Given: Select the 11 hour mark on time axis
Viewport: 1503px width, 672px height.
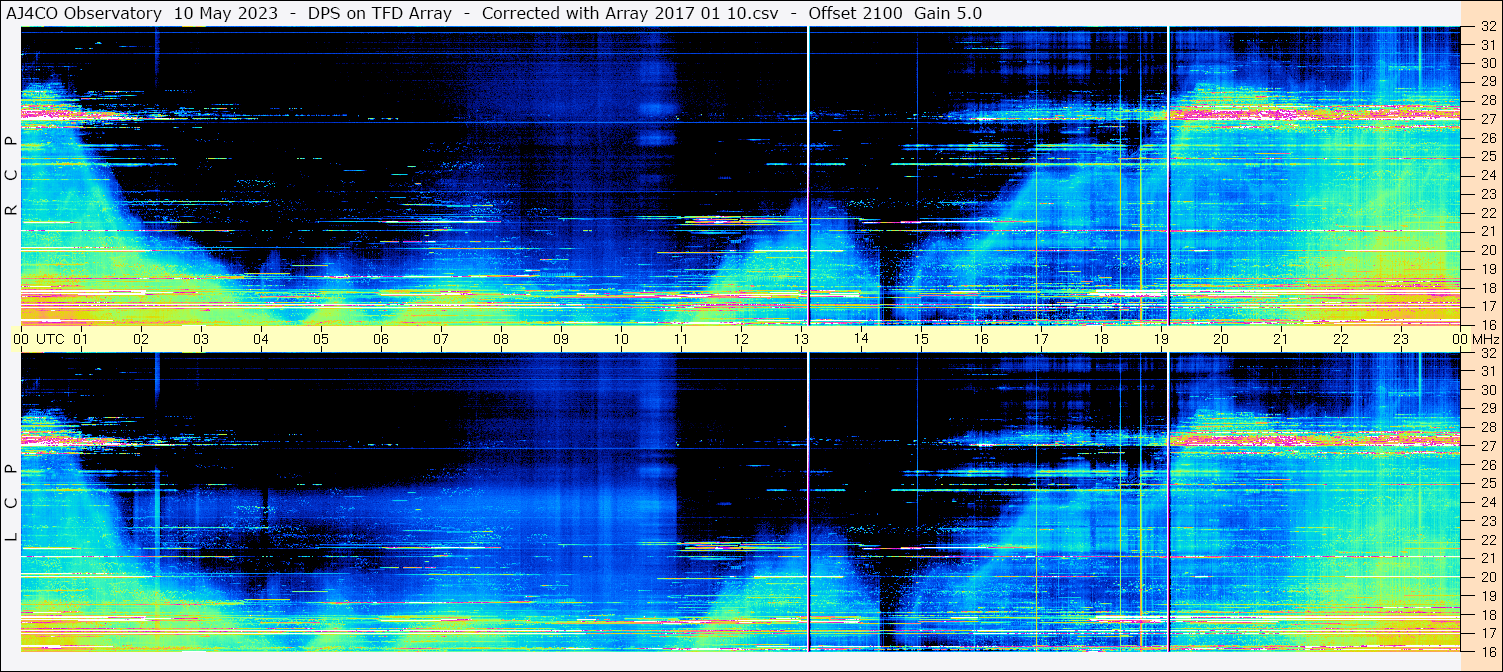Looking at the screenshot, I should tap(680, 339).
